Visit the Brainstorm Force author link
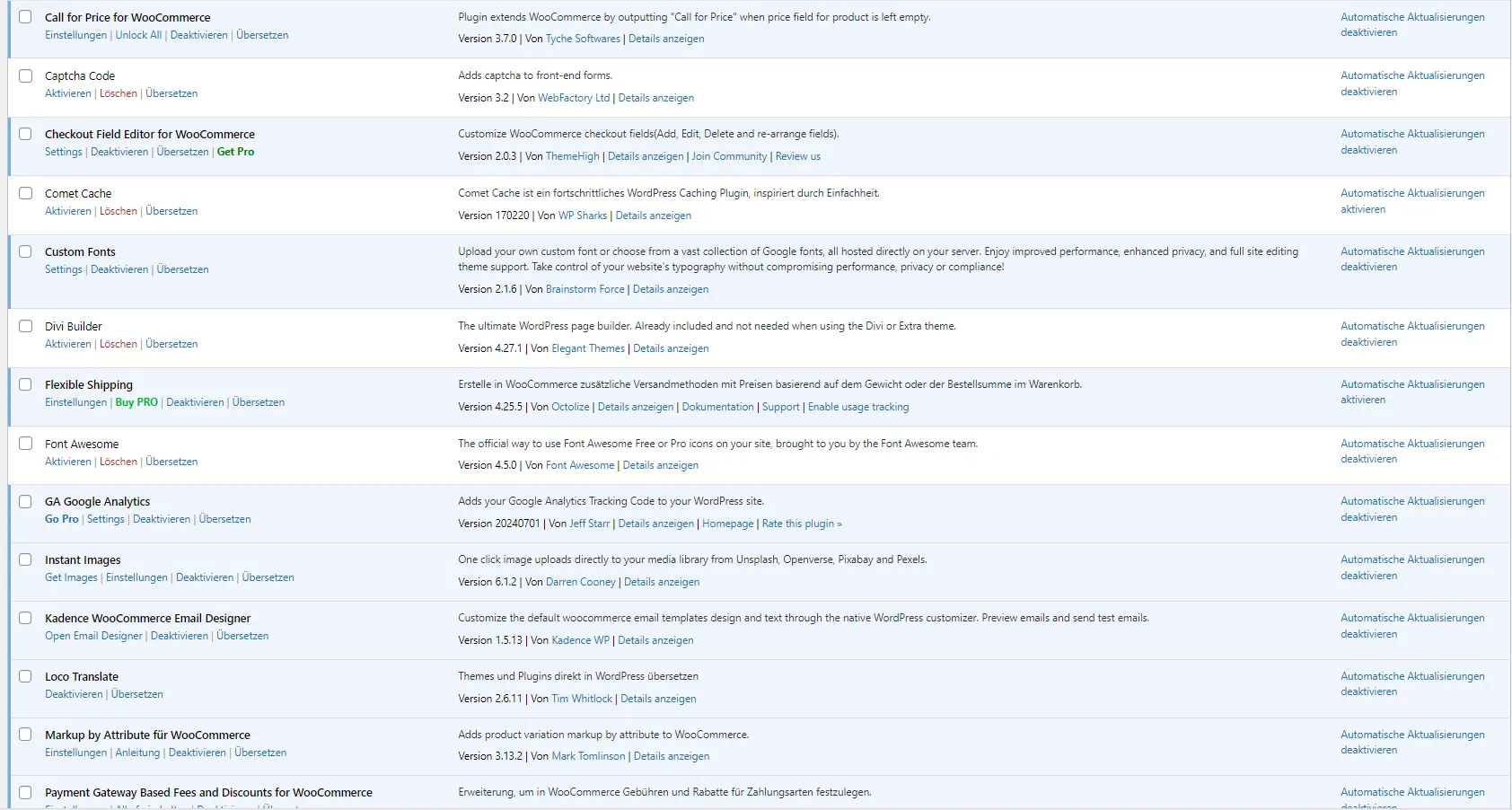The width and height of the screenshot is (1512, 810). click(585, 289)
